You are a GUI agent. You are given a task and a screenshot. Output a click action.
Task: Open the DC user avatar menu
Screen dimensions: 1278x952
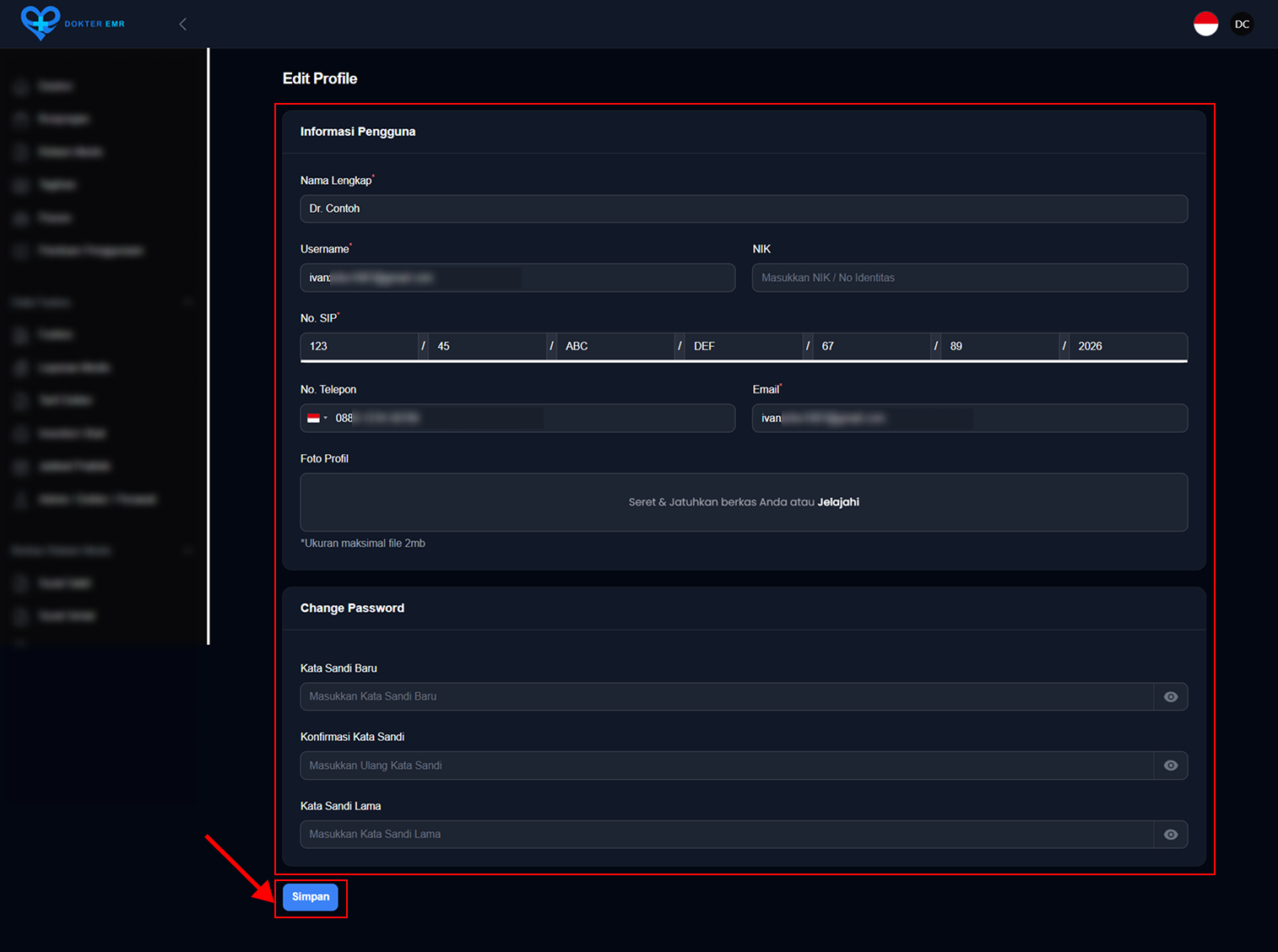pos(1242,24)
